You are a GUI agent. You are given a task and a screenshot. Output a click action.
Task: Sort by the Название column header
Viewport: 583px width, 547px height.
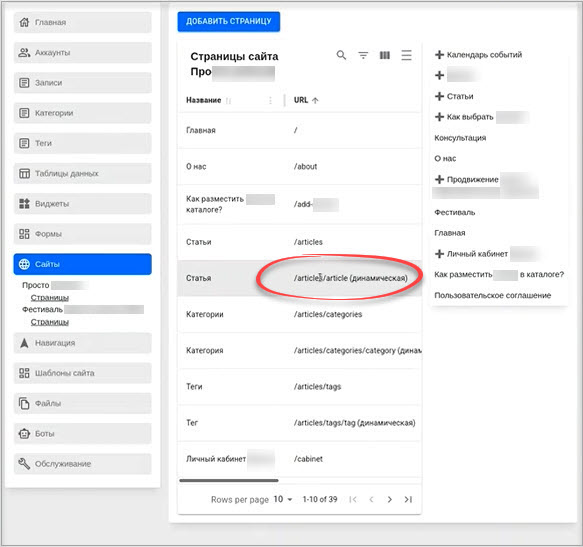tap(203, 100)
